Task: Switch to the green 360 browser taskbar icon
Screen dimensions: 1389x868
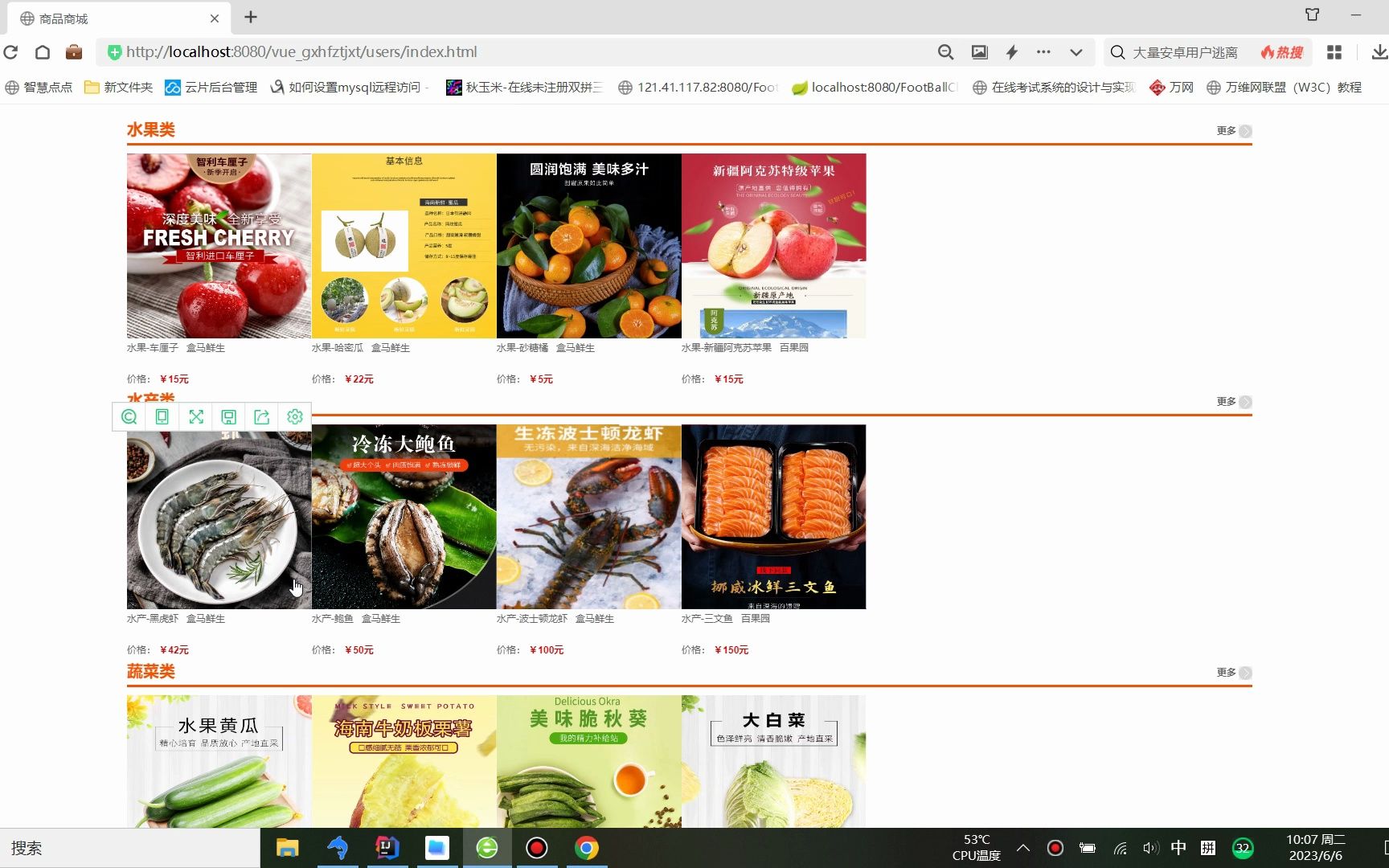Action: pyautogui.click(x=487, y=848)
